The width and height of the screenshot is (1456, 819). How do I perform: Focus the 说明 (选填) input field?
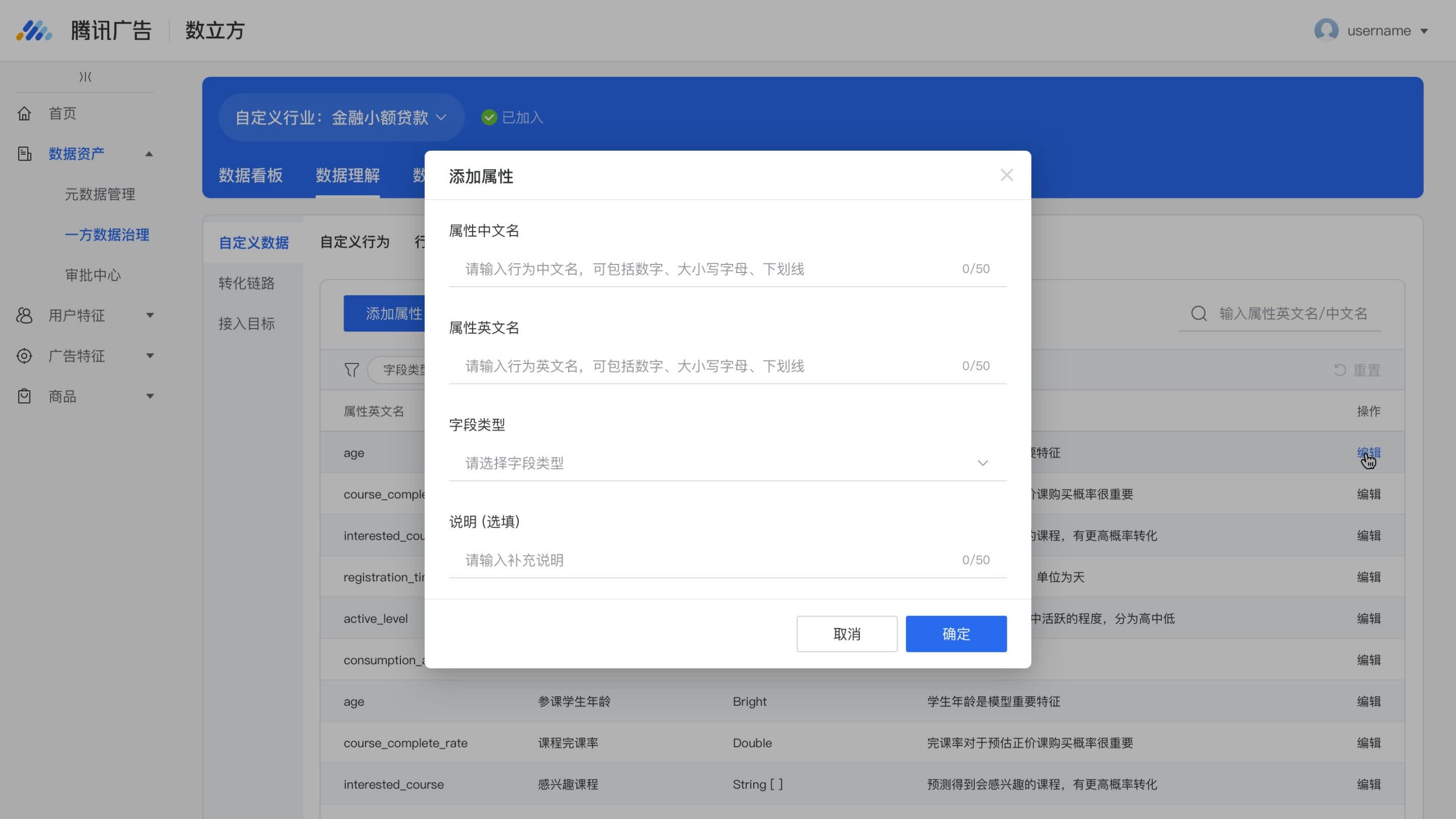tap(727, 560)
